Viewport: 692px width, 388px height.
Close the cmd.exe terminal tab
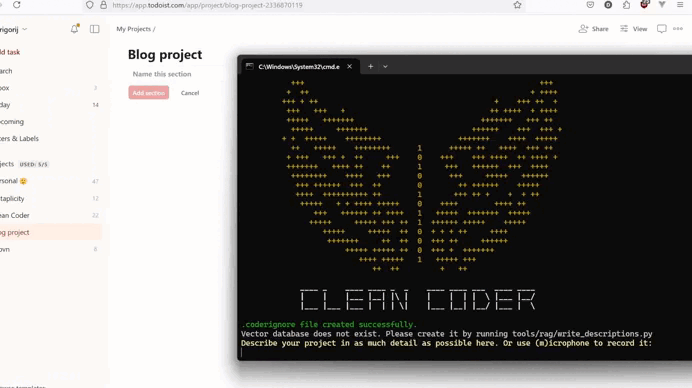pyautogui.click(x=350, y=67)
